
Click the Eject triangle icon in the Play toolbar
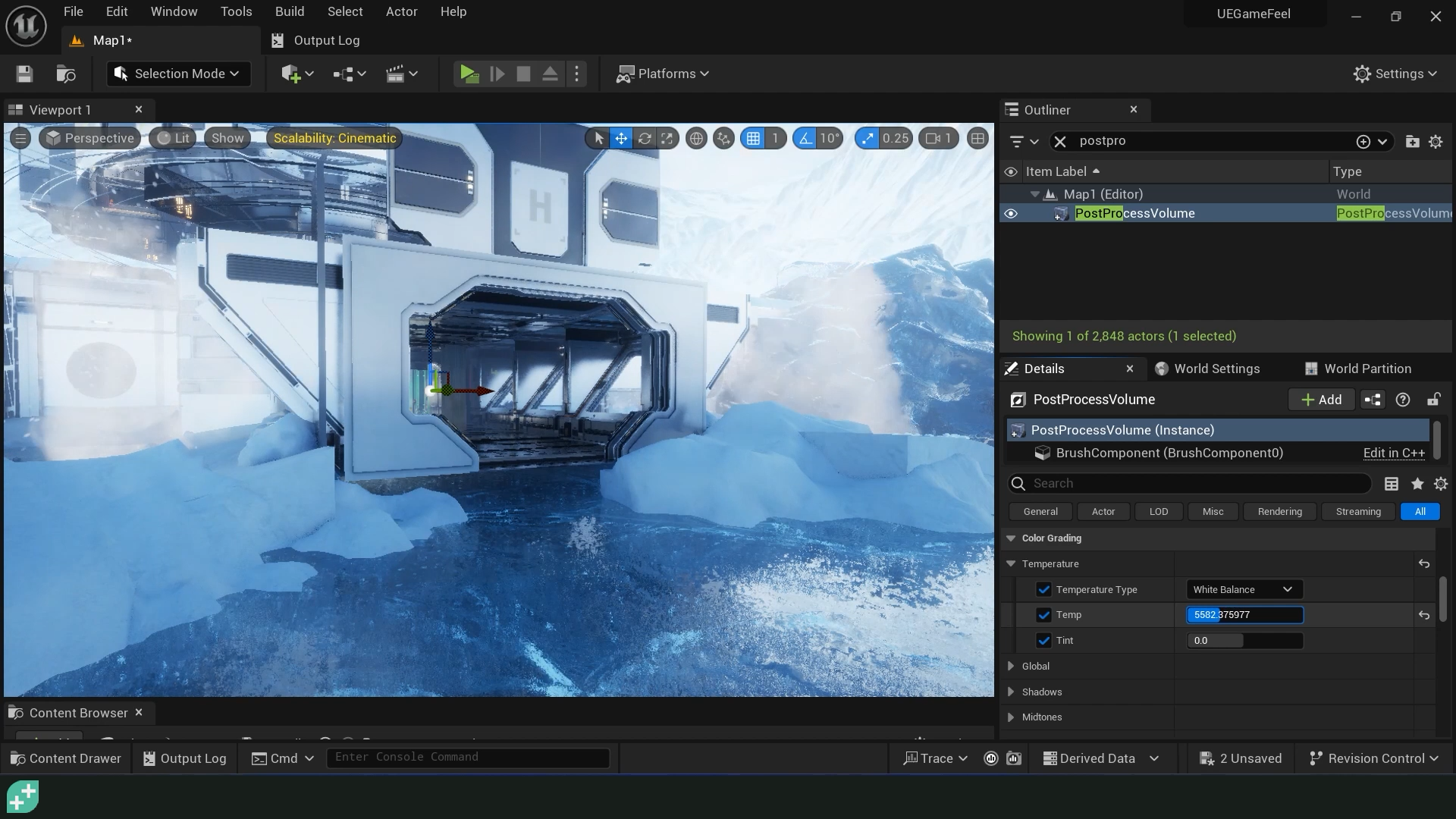coord(551,74)
